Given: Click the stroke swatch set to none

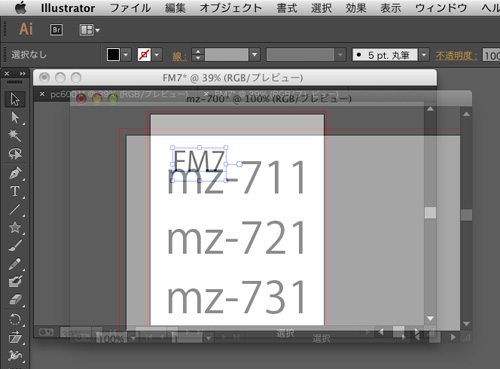Looking at the screenshot, I should pos(144,54).
